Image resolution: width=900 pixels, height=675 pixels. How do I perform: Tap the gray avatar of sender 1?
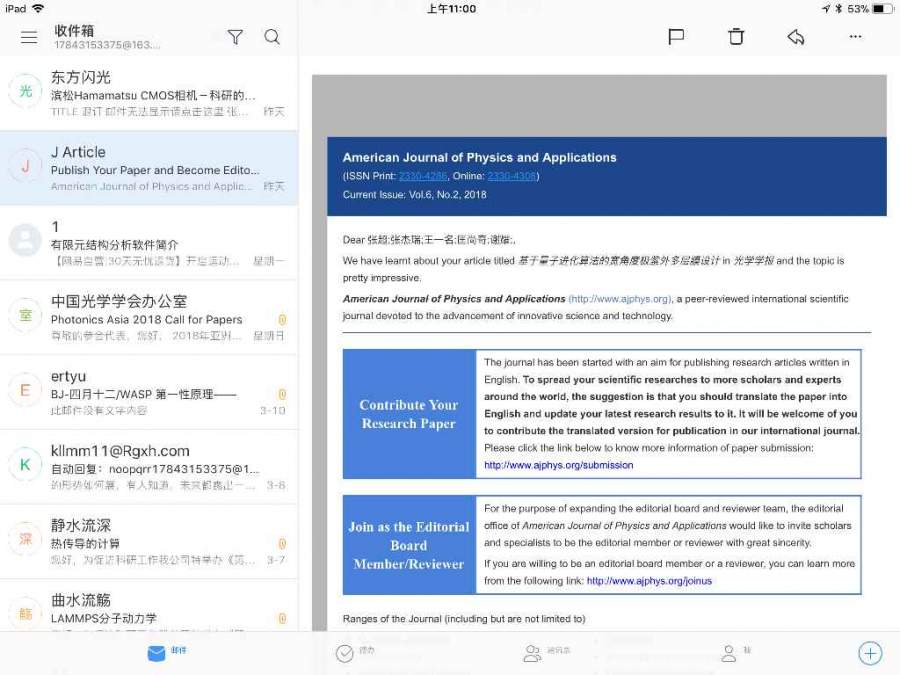click(x=25, y=240)
